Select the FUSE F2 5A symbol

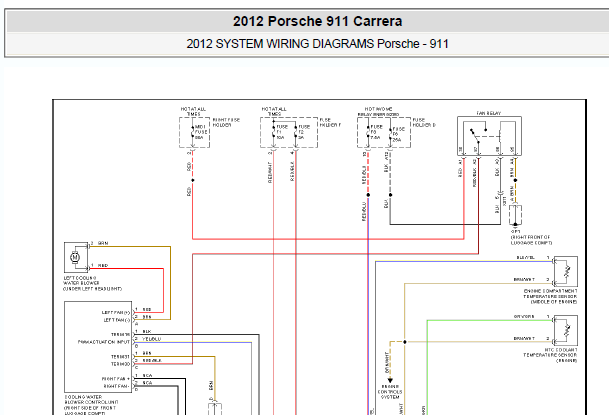coord(296,132)
